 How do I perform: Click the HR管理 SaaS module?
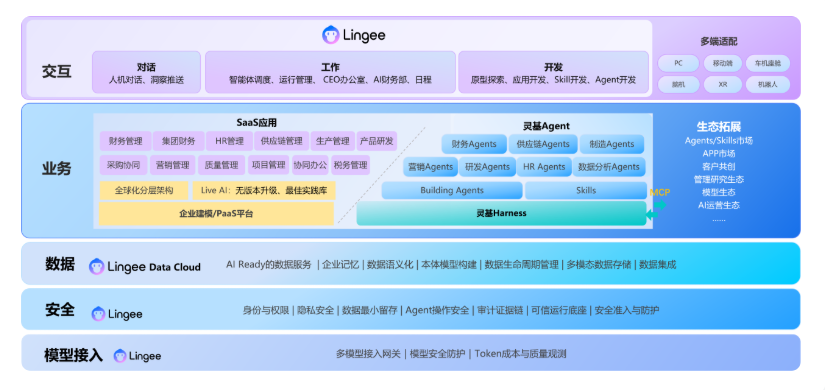pyautogui.click(x=229, y=141)
